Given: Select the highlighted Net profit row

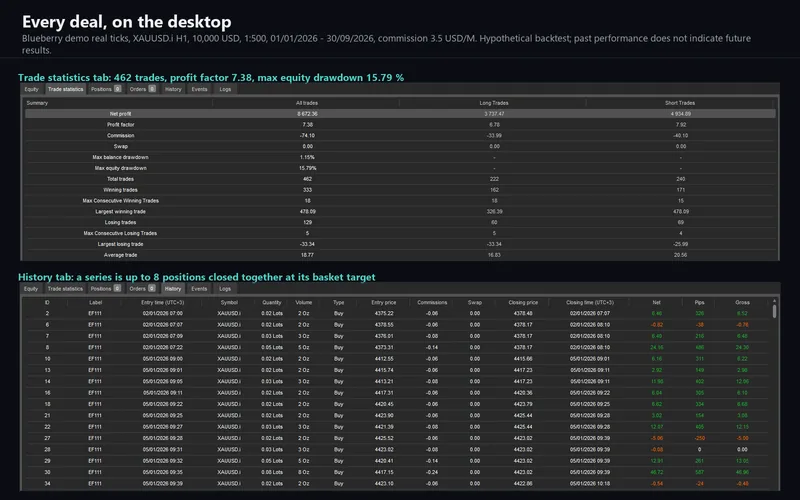Looking at the screenshot, I should pyautogui.click(x=400, y=114).
